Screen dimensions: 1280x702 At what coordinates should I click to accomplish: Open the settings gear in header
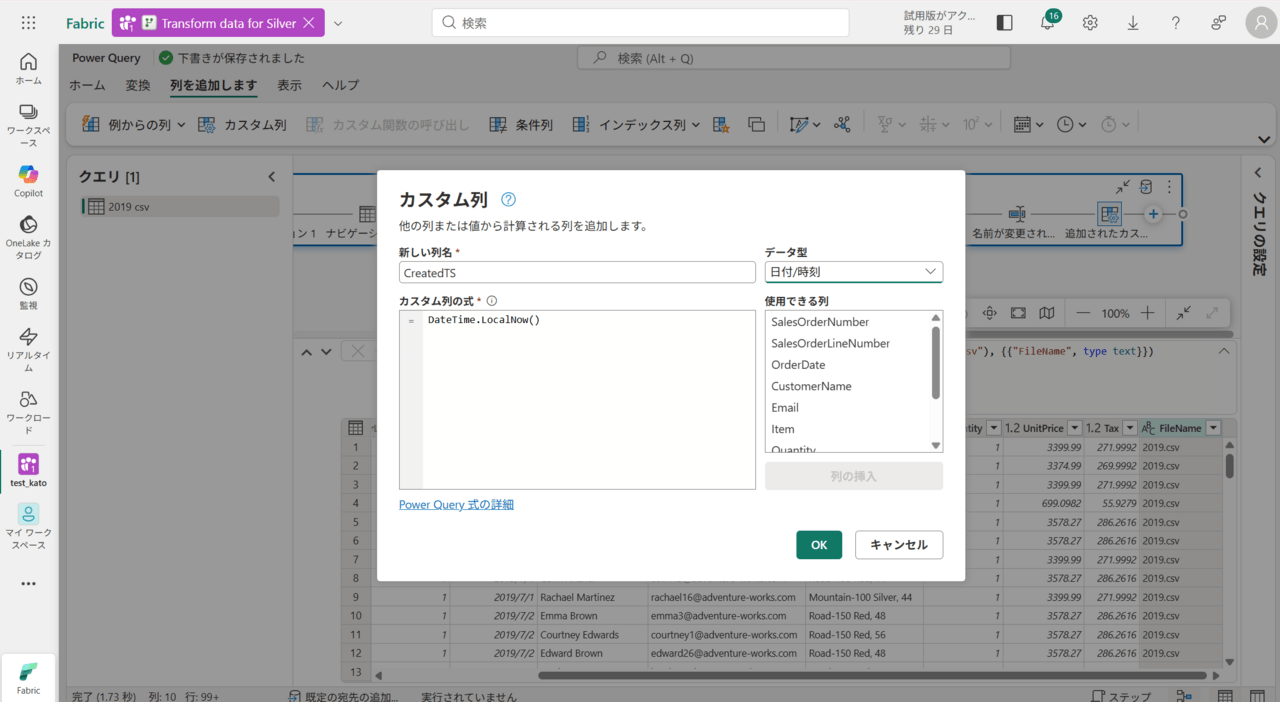[x=1090, y=23]
